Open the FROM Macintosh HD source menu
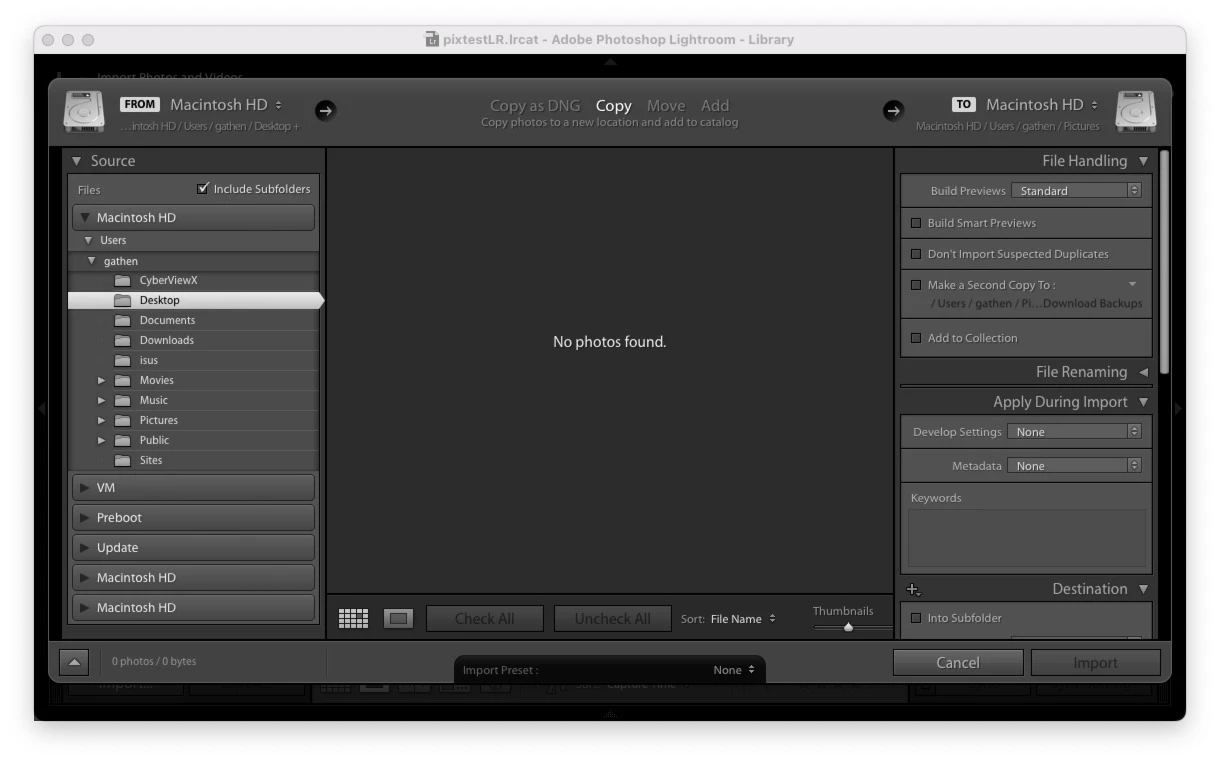The height and width of the screenshot is (763, 1220). 226,104
